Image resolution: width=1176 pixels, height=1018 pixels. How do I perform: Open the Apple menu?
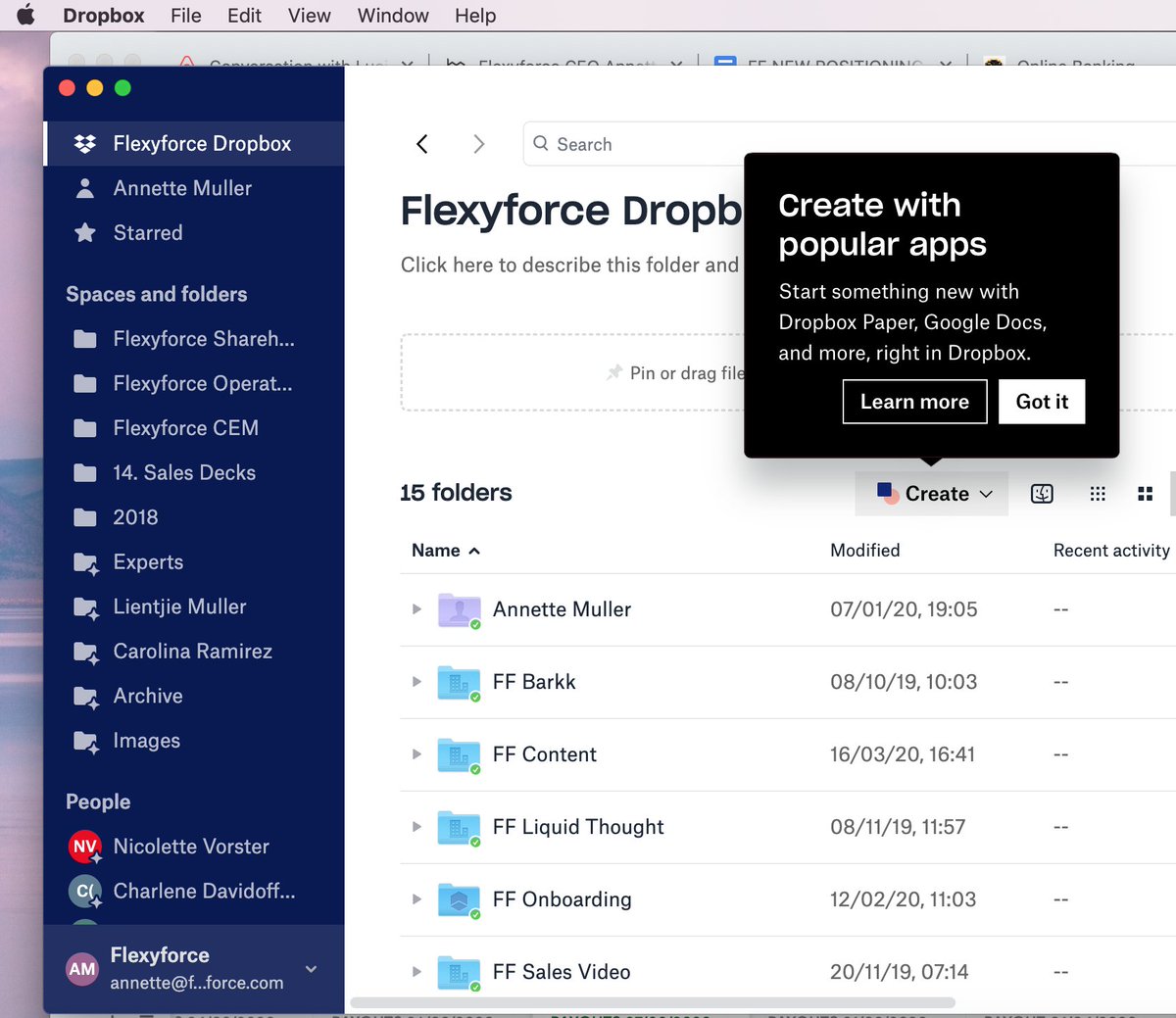tap(25, 16)
